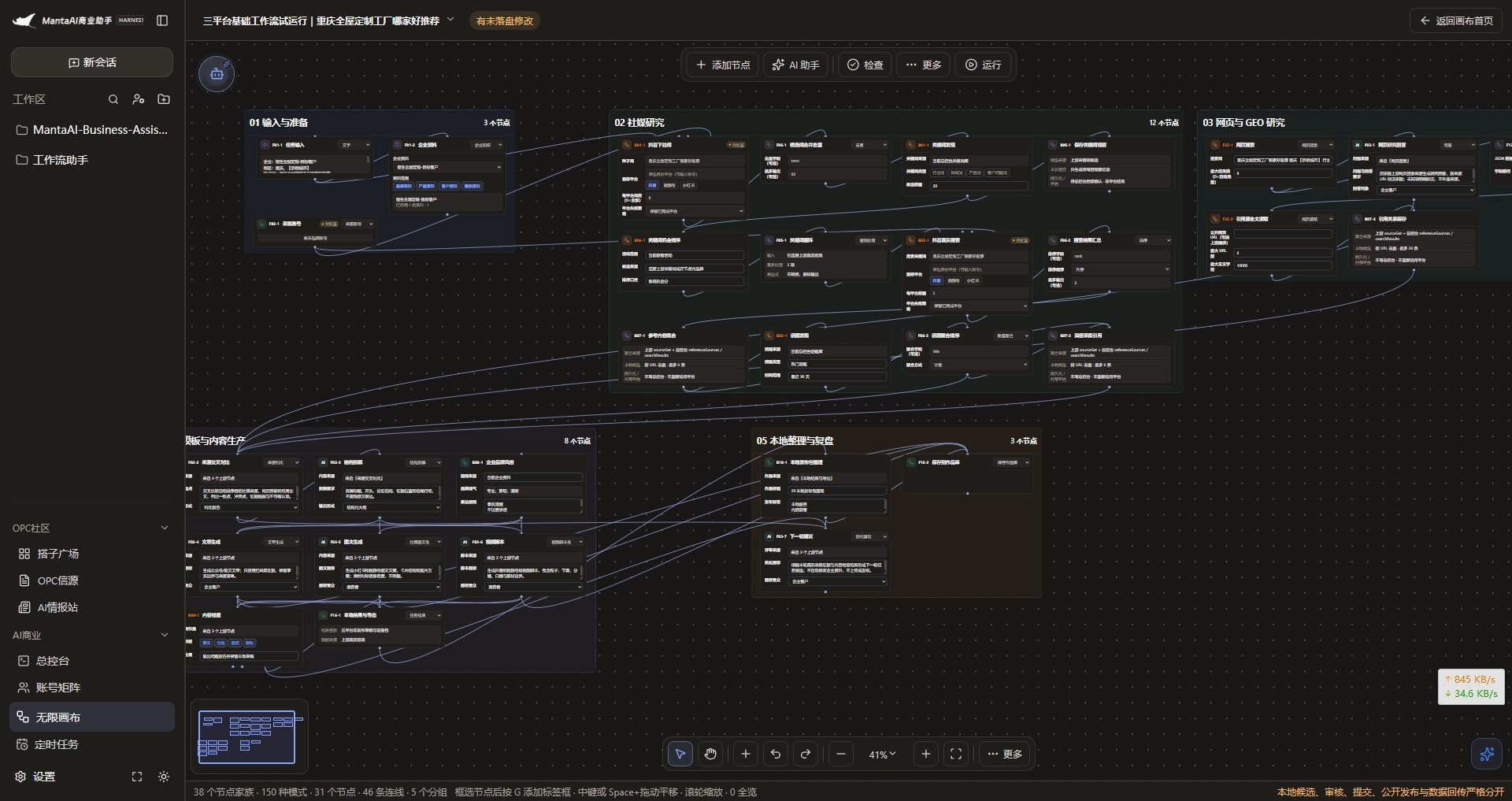This screenshot has width=1512, height=801.
Task: Search the 工作区 workspace
Action: (x=113, y=99)
